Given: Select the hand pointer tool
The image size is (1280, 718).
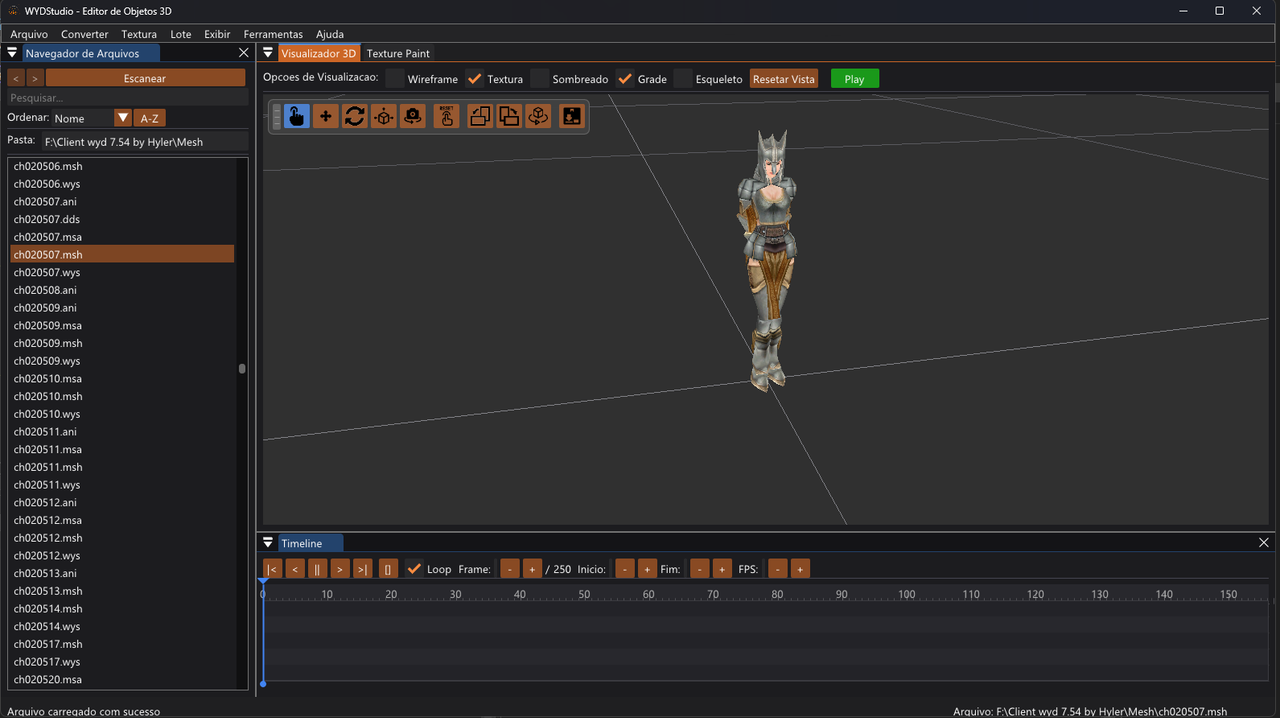Looking at the screenshot, I should 296,116.
